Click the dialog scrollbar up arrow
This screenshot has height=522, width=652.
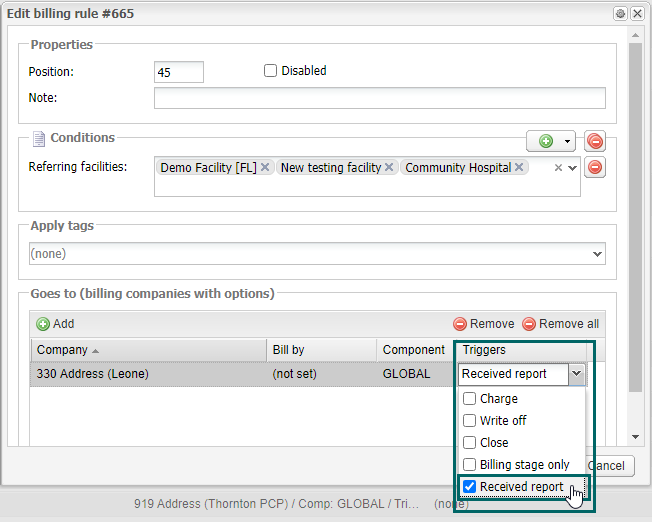click(635, 35)
